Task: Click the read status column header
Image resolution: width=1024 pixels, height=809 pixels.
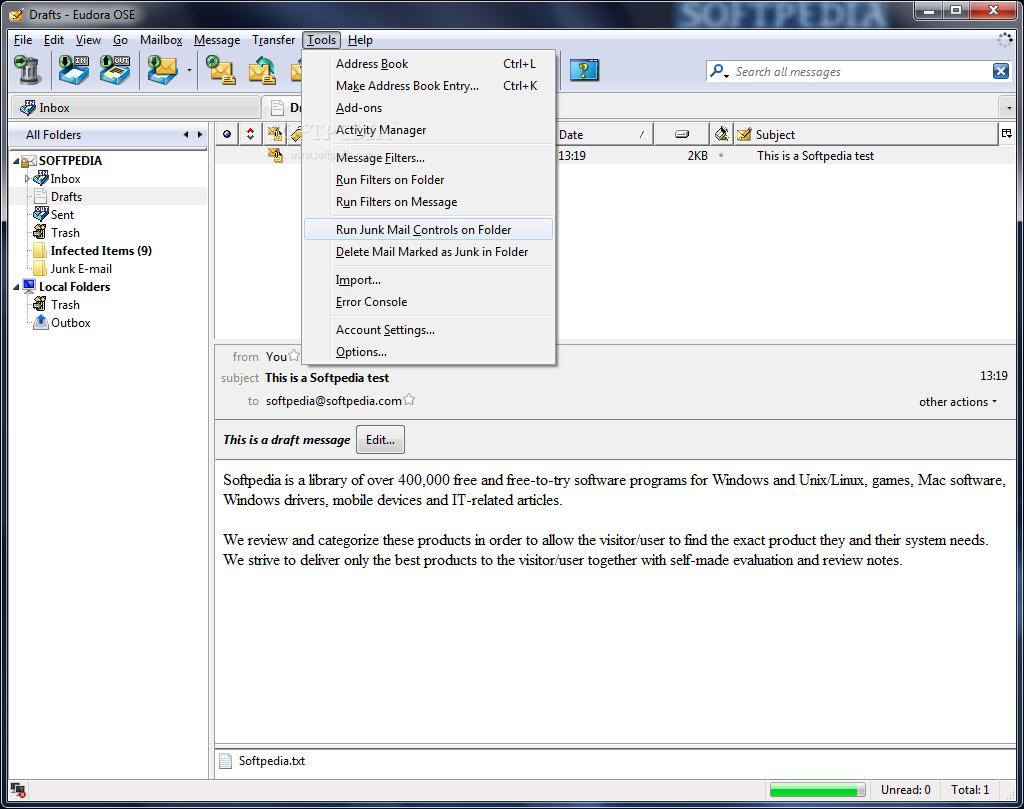Action: coord(227,134)
